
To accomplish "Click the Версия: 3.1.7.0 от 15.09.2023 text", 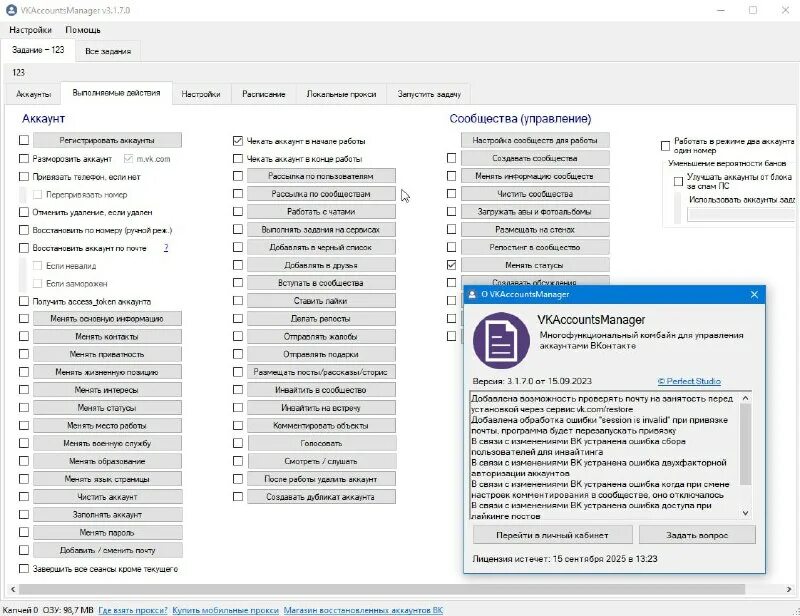I will point(532,381).
